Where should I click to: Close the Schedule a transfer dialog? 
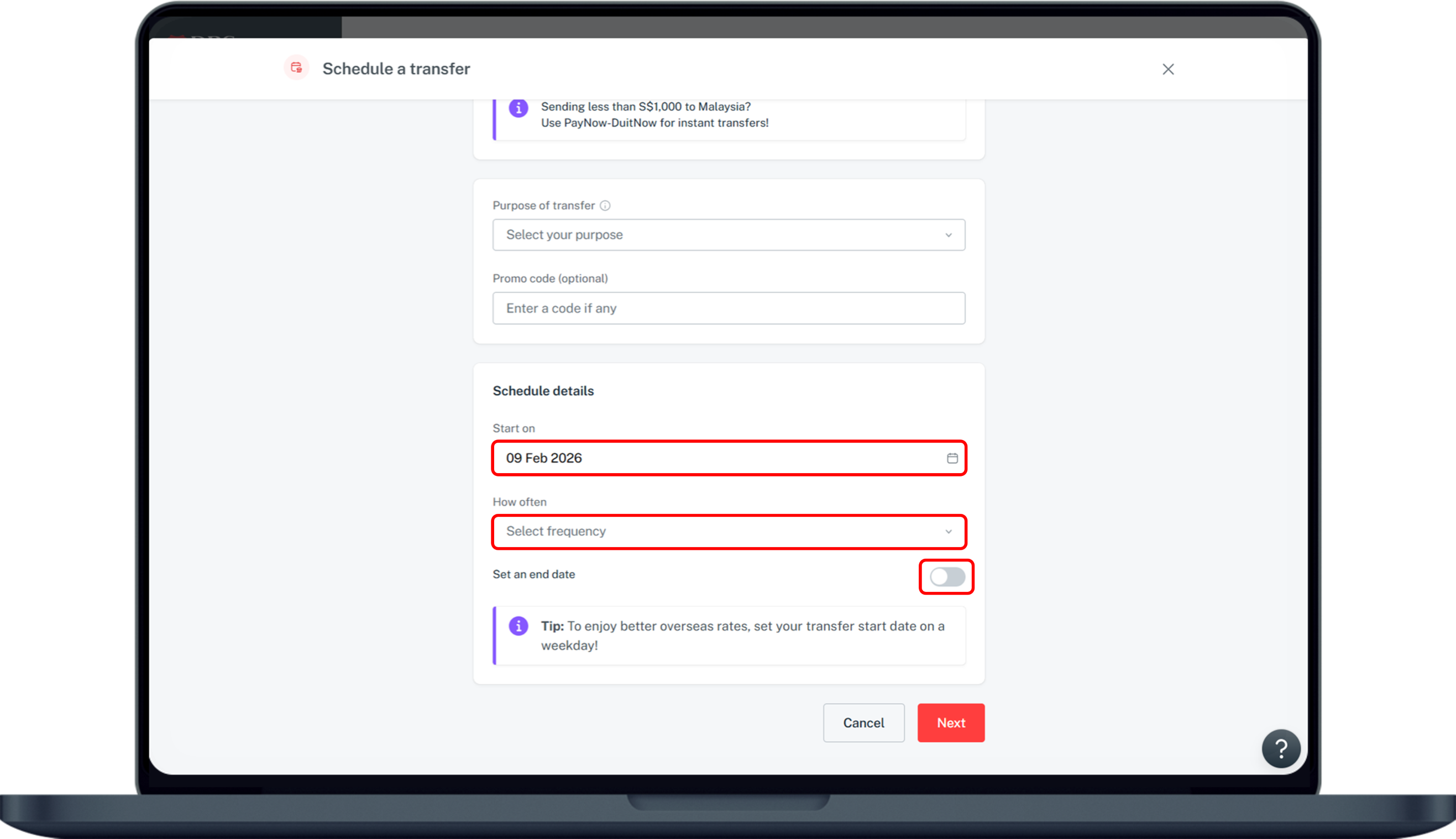1168,69
